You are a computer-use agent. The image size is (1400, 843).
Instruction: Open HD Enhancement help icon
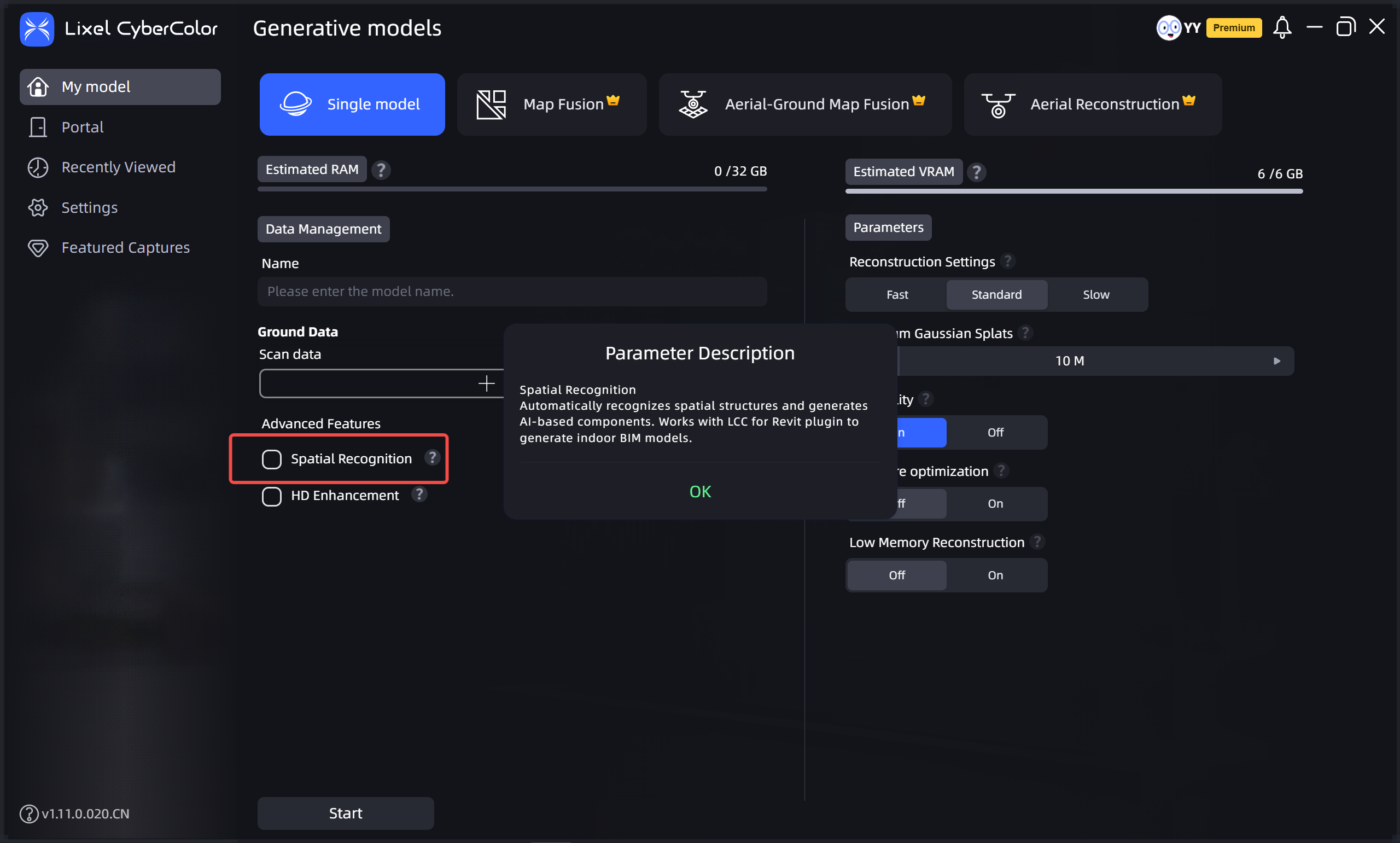coord(419,494)
